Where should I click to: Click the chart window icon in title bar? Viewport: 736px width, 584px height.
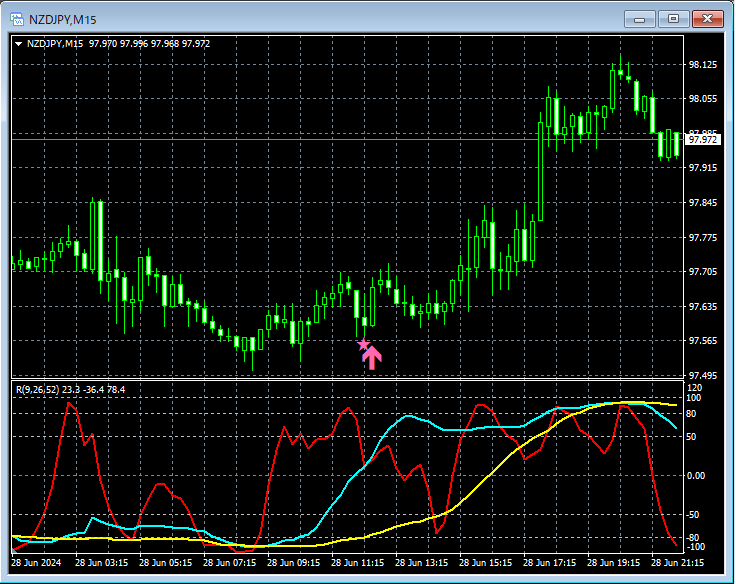[x=17, y=19]
